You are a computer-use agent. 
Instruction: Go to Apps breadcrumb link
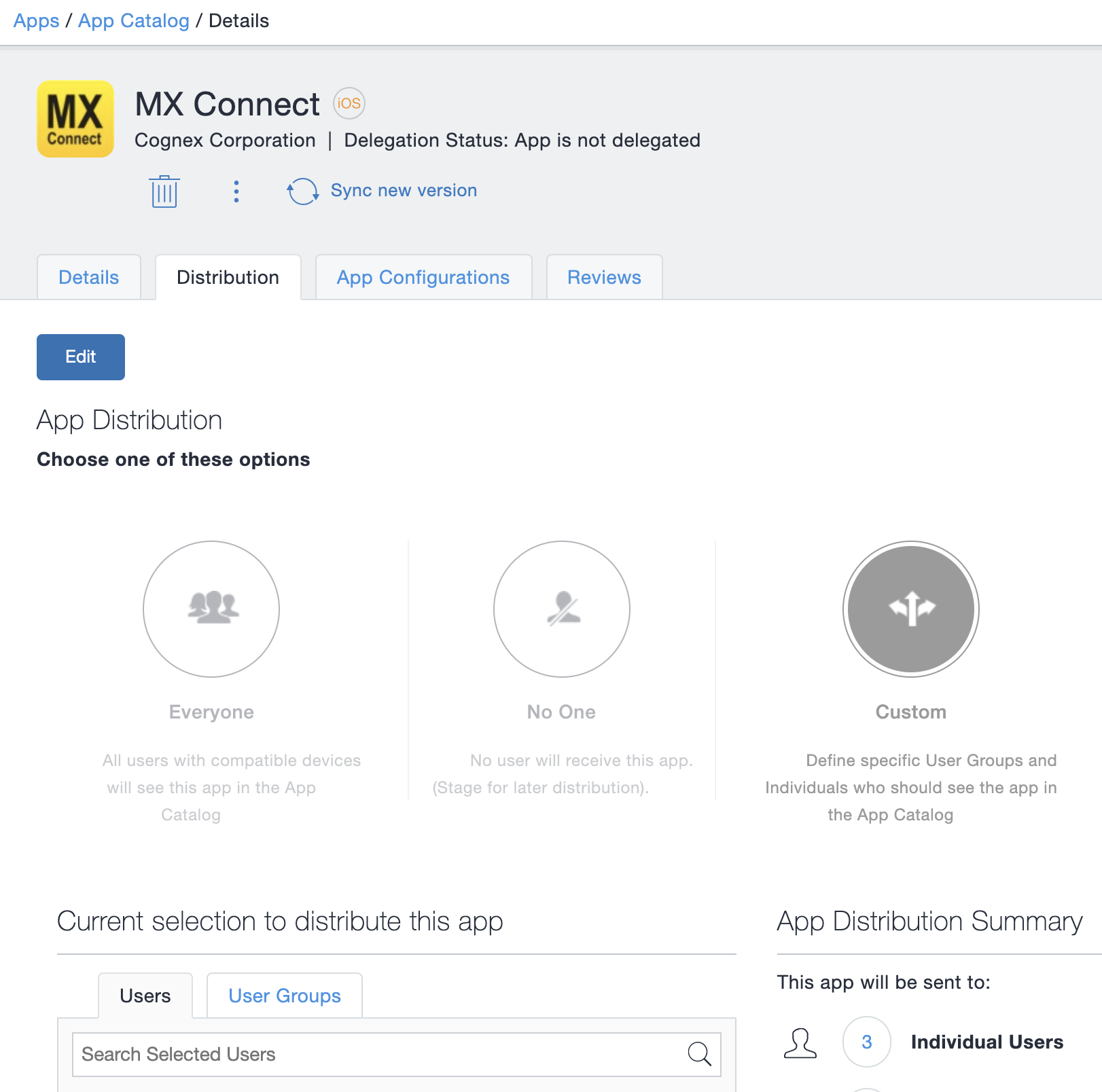pos(37,21)
